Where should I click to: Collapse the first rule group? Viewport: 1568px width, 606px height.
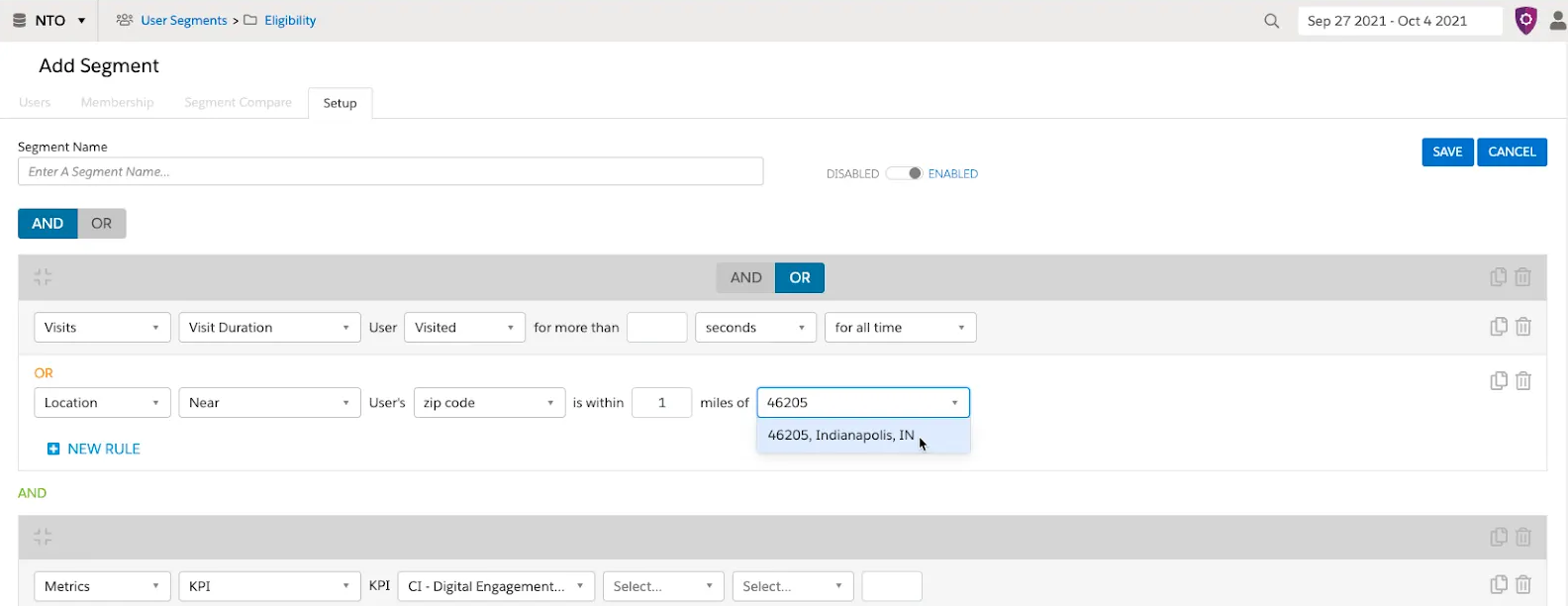pyautogui.click(x=43, y=277)
